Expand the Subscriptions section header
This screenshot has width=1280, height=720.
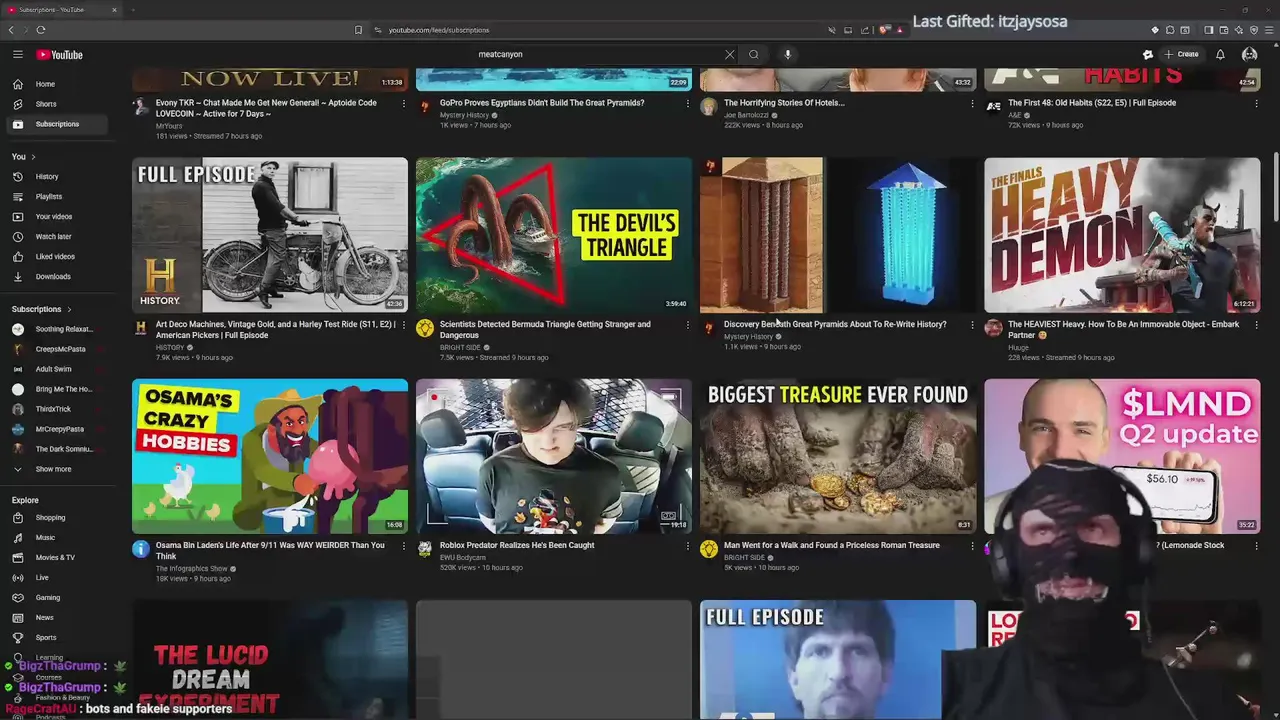[41, 309]
